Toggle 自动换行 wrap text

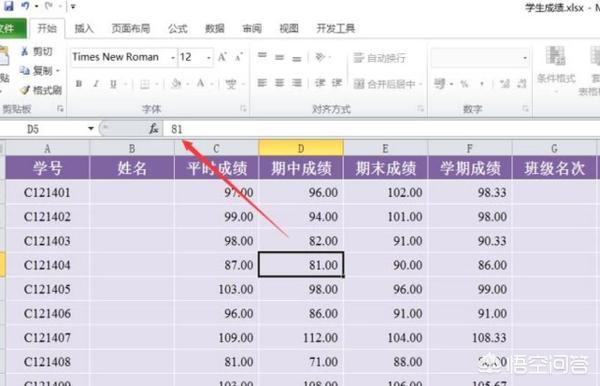point(379,58)
